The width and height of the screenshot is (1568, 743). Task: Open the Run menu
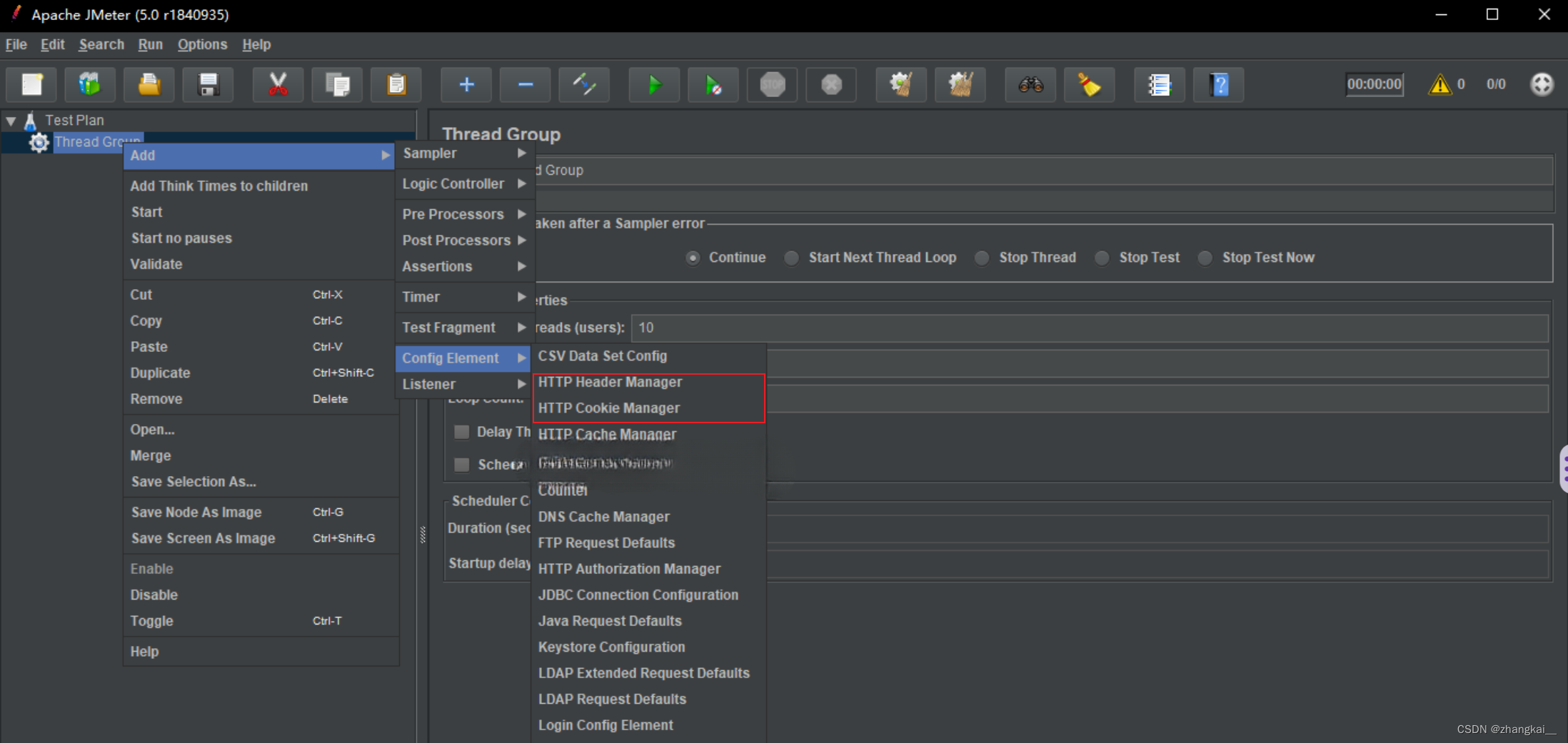[x=150, y=44]
